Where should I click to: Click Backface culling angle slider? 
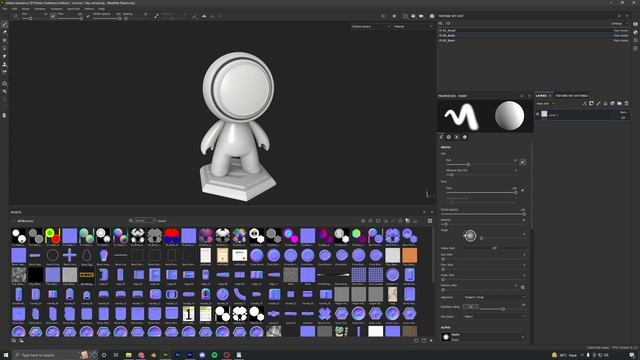[x=503, y=309]
